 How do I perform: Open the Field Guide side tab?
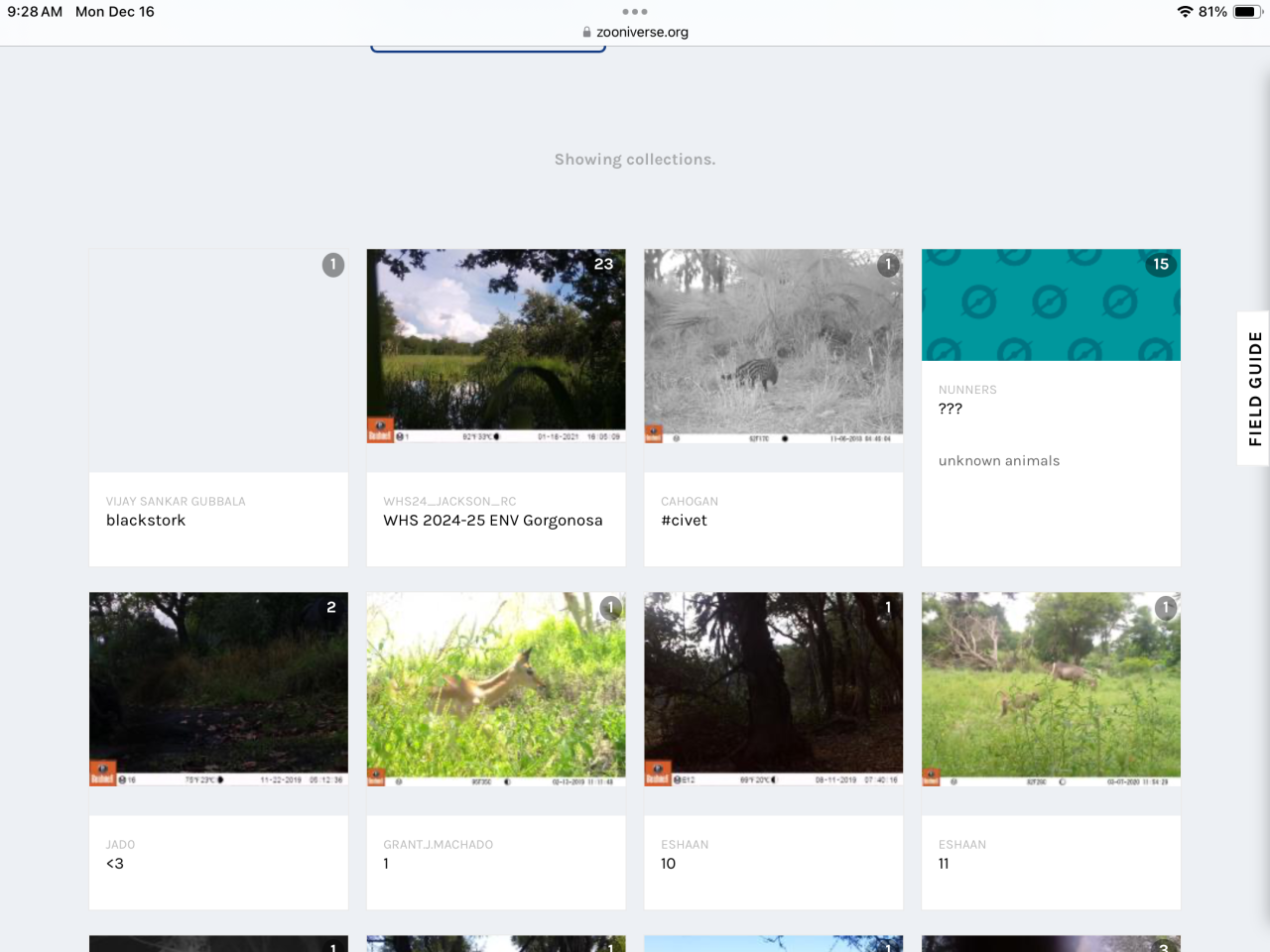(x=1254, y=389)
